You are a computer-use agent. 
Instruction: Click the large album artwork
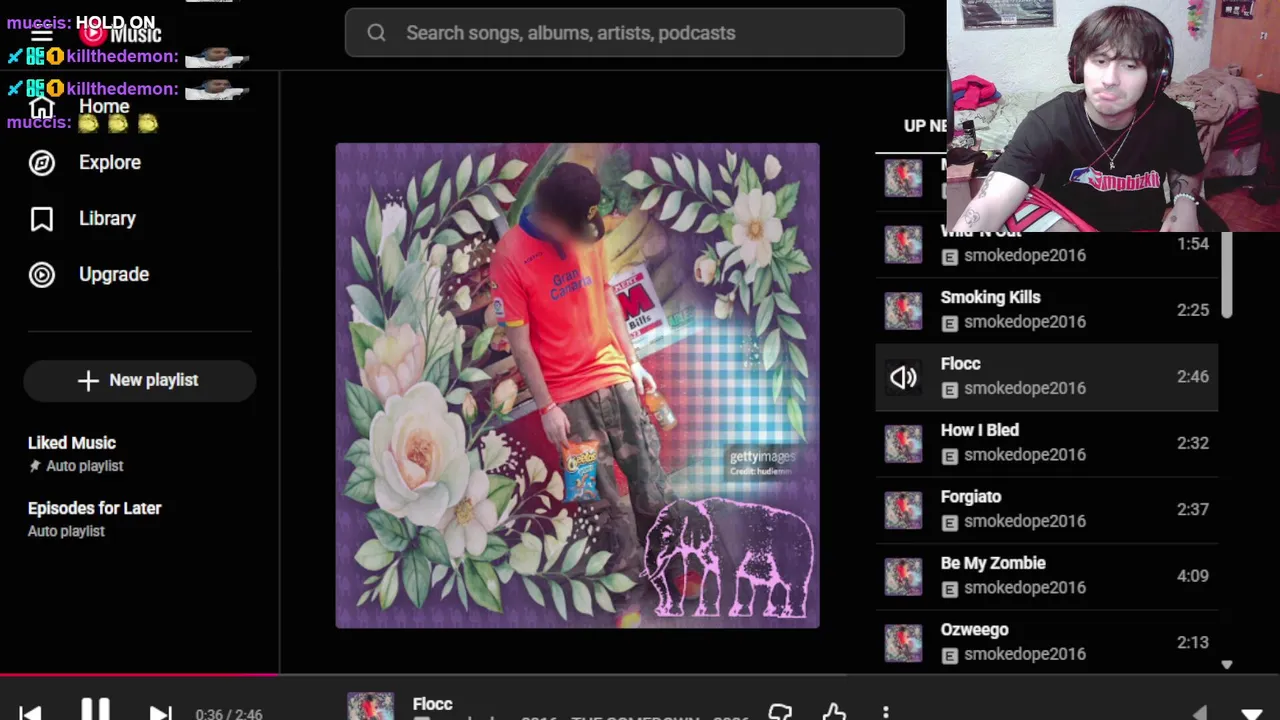[x=577, y=386]
